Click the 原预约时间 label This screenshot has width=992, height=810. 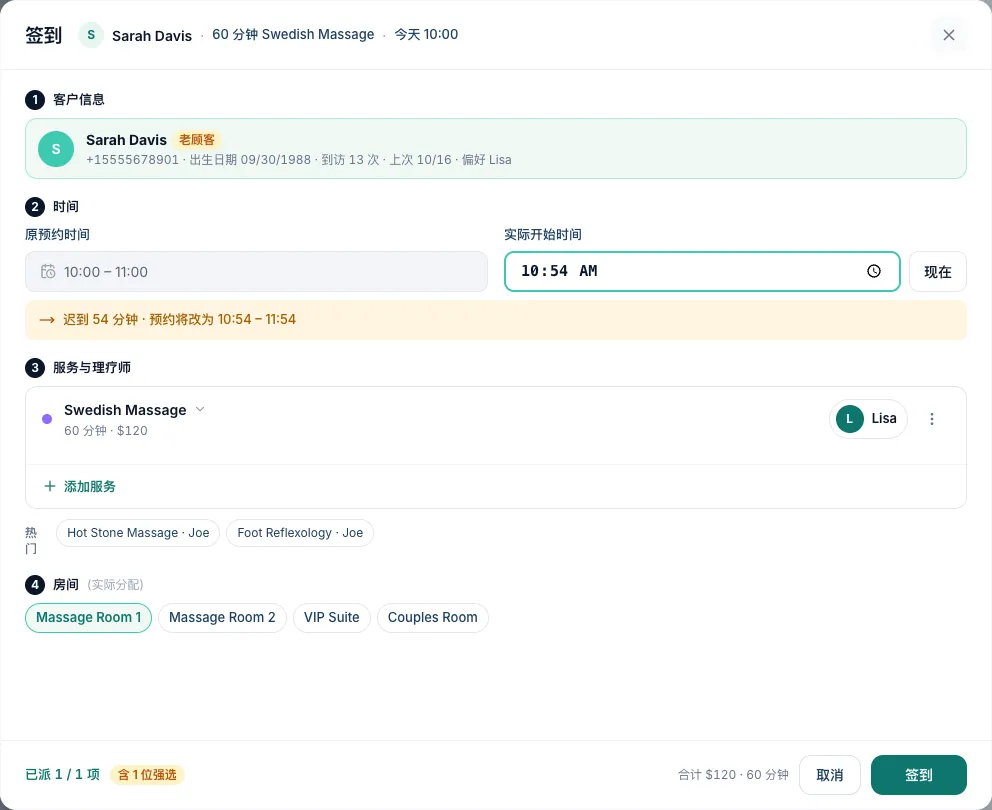(57, 235)
